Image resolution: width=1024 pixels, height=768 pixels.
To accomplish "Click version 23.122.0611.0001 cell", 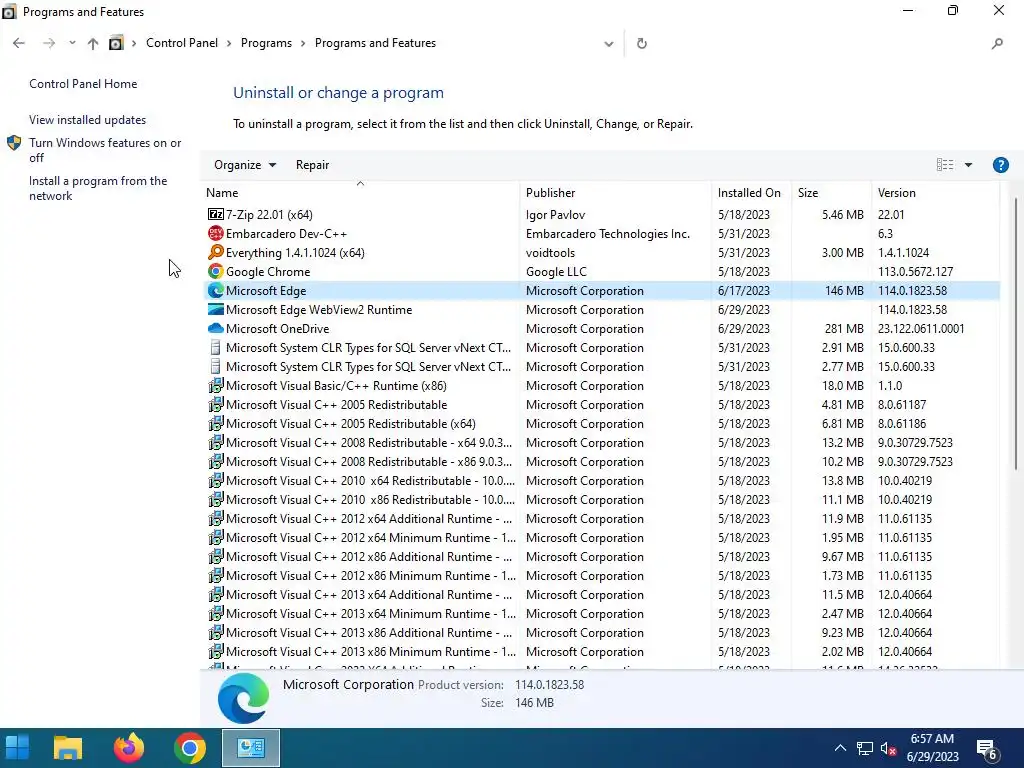I will 921,328.
